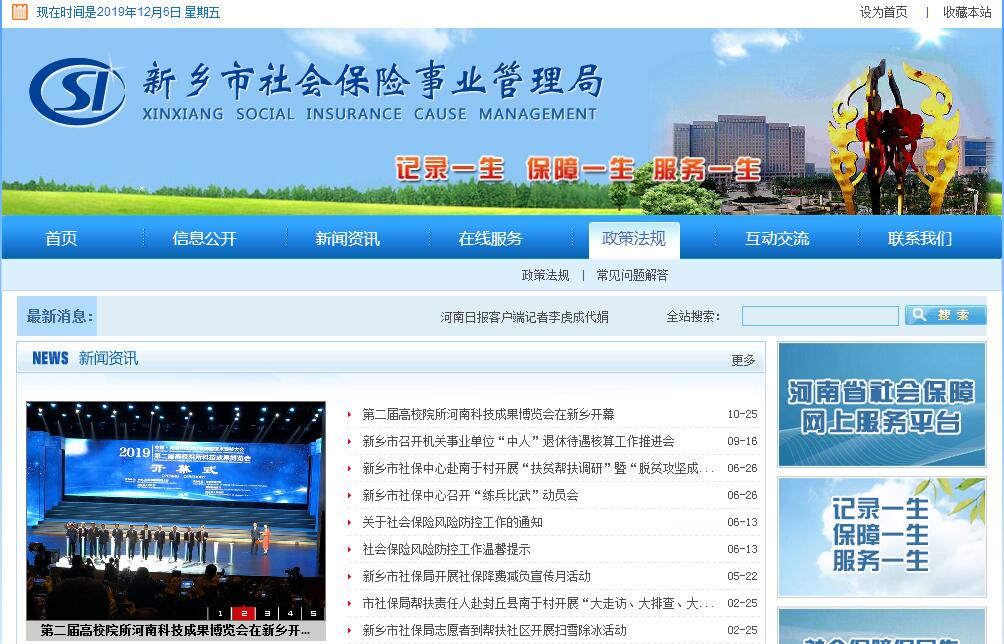Open the 互动交流 navigation tab
Image resolution: width=1004 pixels, height=644 pixels.
pos(776,239)
